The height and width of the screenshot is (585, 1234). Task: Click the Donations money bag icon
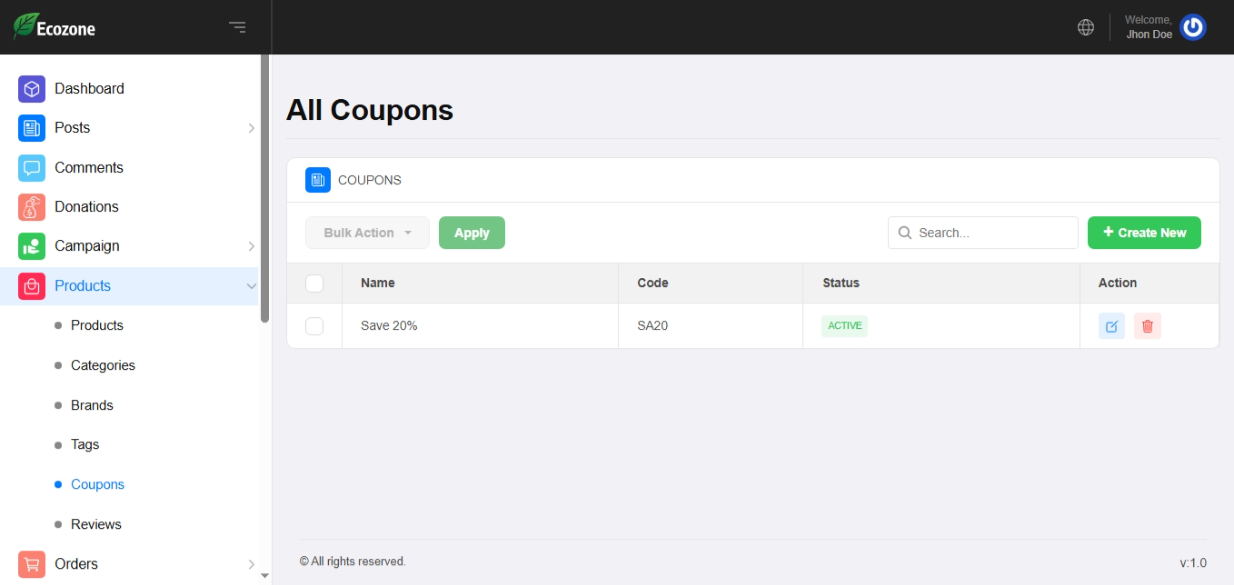[32, 207]
